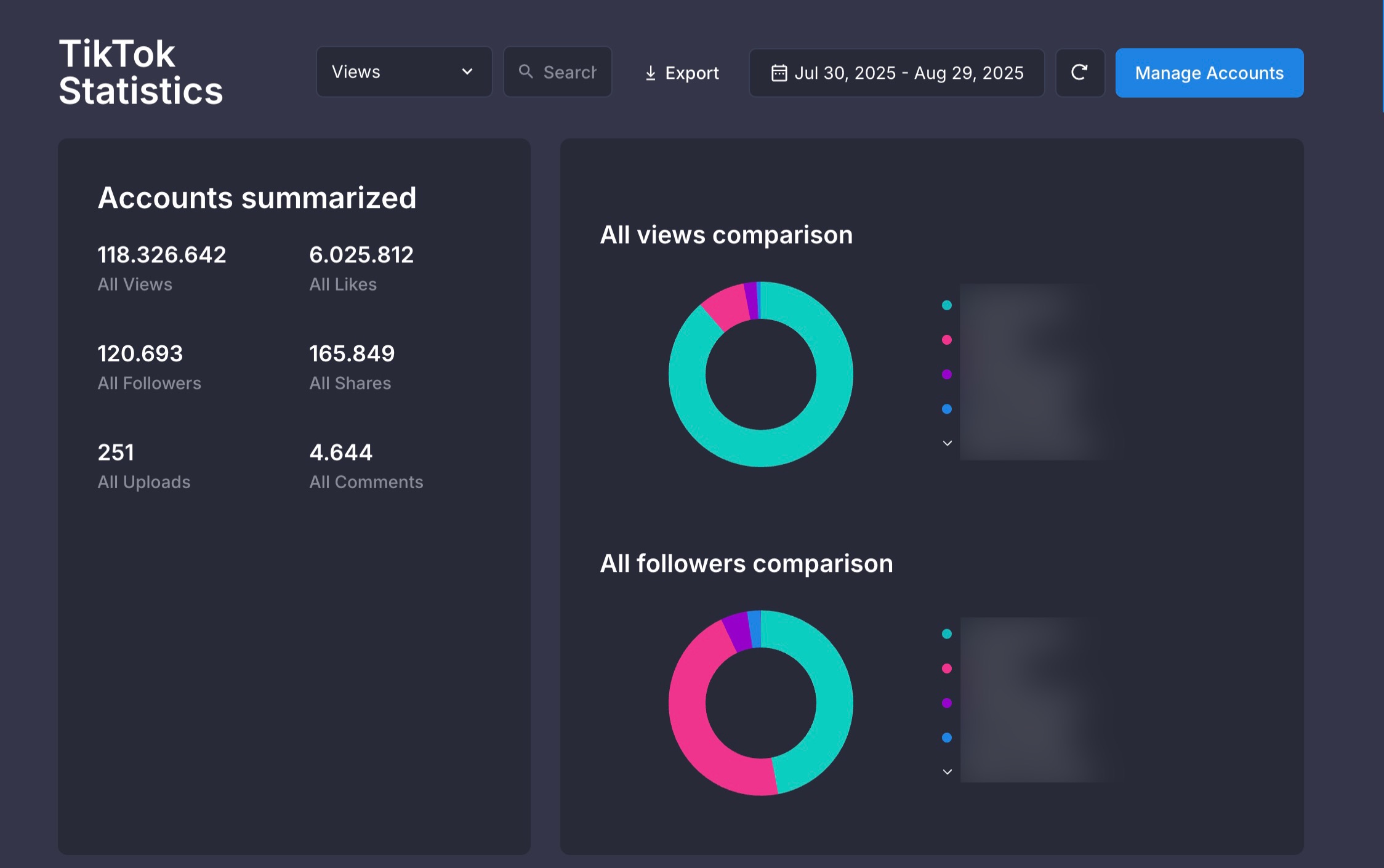Click the Manage Accounts button

tap(1209, 73)
